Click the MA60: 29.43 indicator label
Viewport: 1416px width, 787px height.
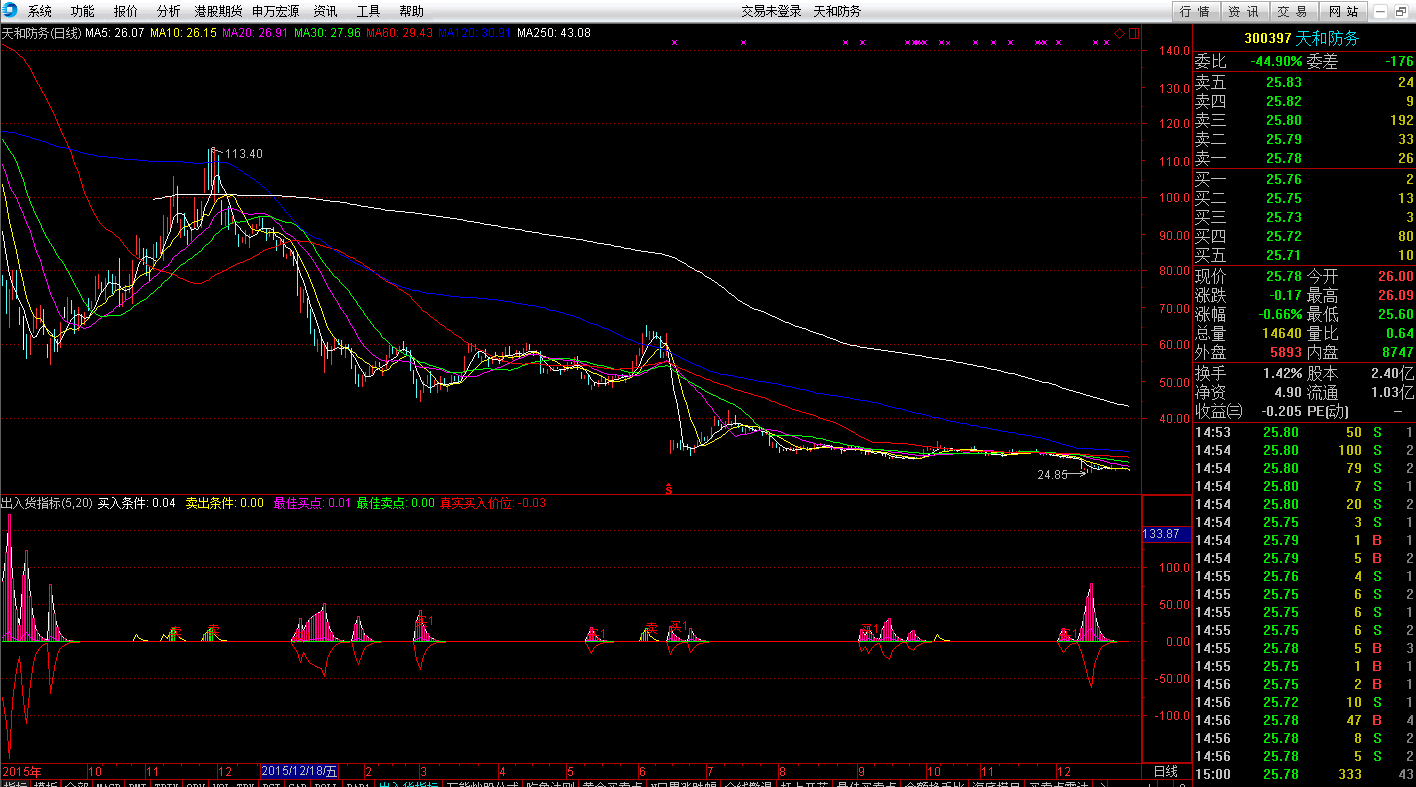[x=399, y=33]
